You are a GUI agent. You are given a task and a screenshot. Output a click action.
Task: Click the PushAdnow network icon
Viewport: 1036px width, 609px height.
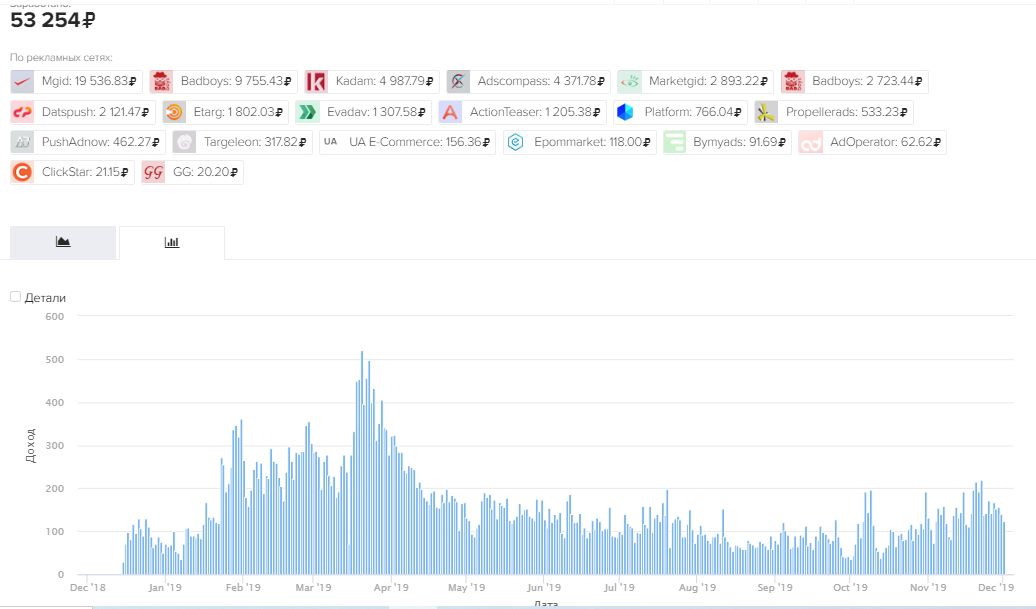pyautogui.click(x=22, y=142)
